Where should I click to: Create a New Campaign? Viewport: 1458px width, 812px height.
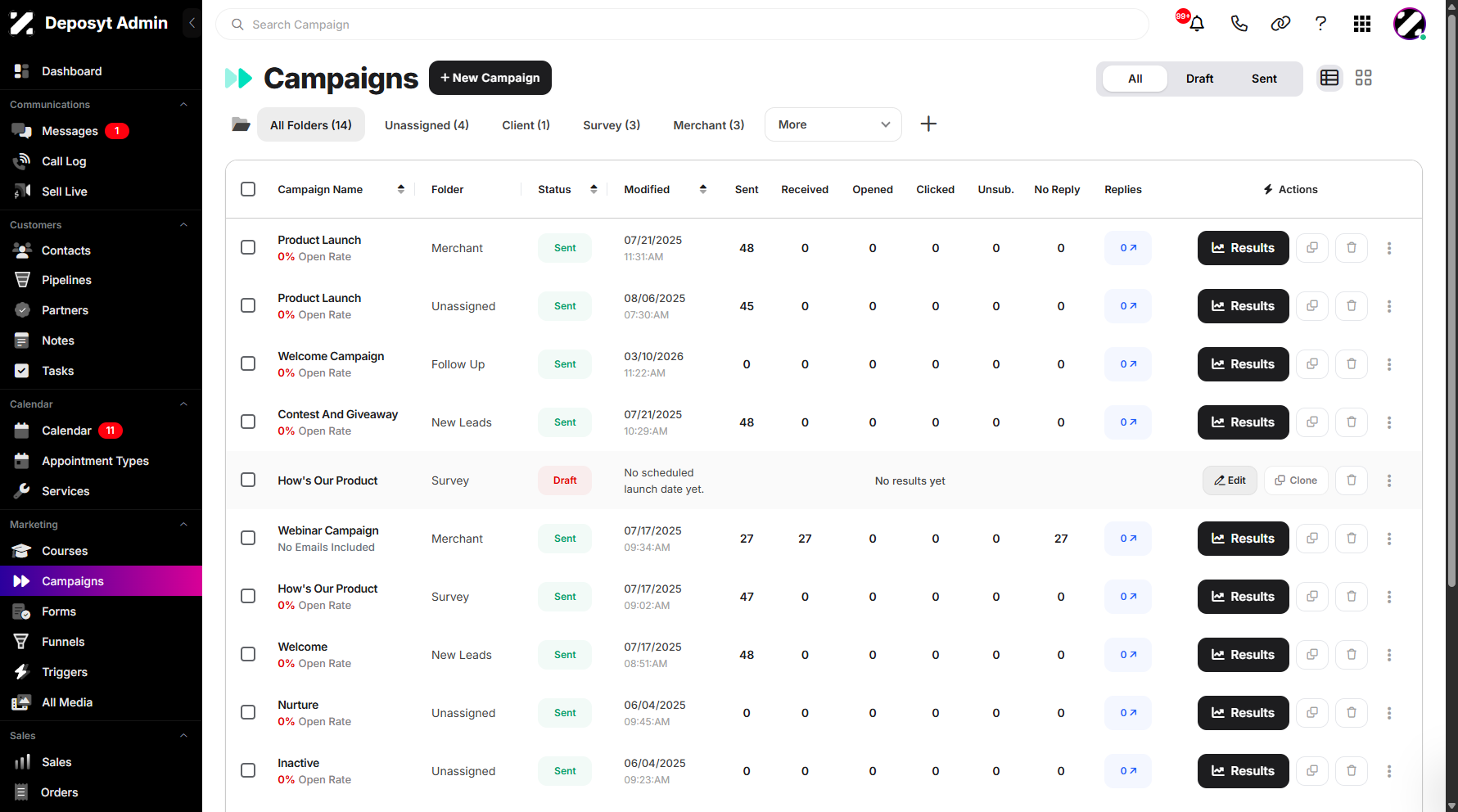point(490,78)
